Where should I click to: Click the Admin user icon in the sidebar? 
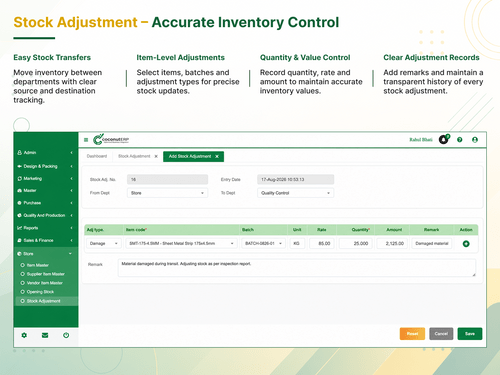click(x=19, y=152)
